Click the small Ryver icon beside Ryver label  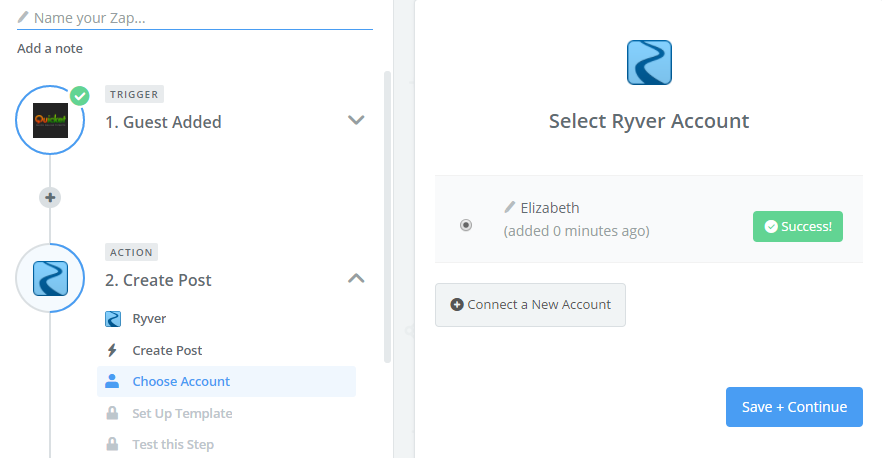[x=113, y=319]
